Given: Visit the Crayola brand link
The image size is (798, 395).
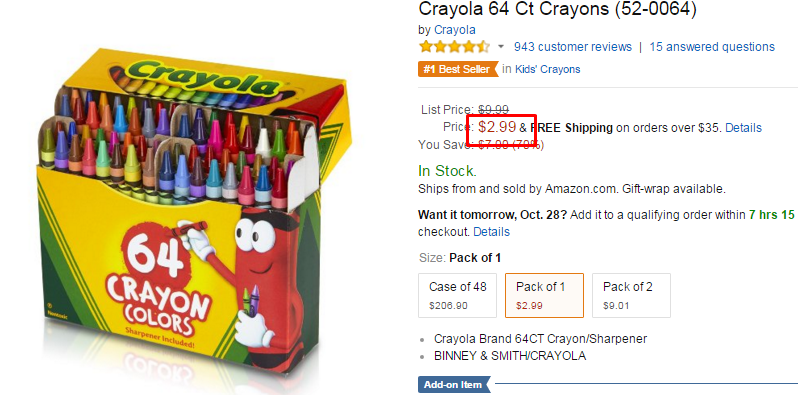Looking at the screenshot, I should tap(454, 30).
